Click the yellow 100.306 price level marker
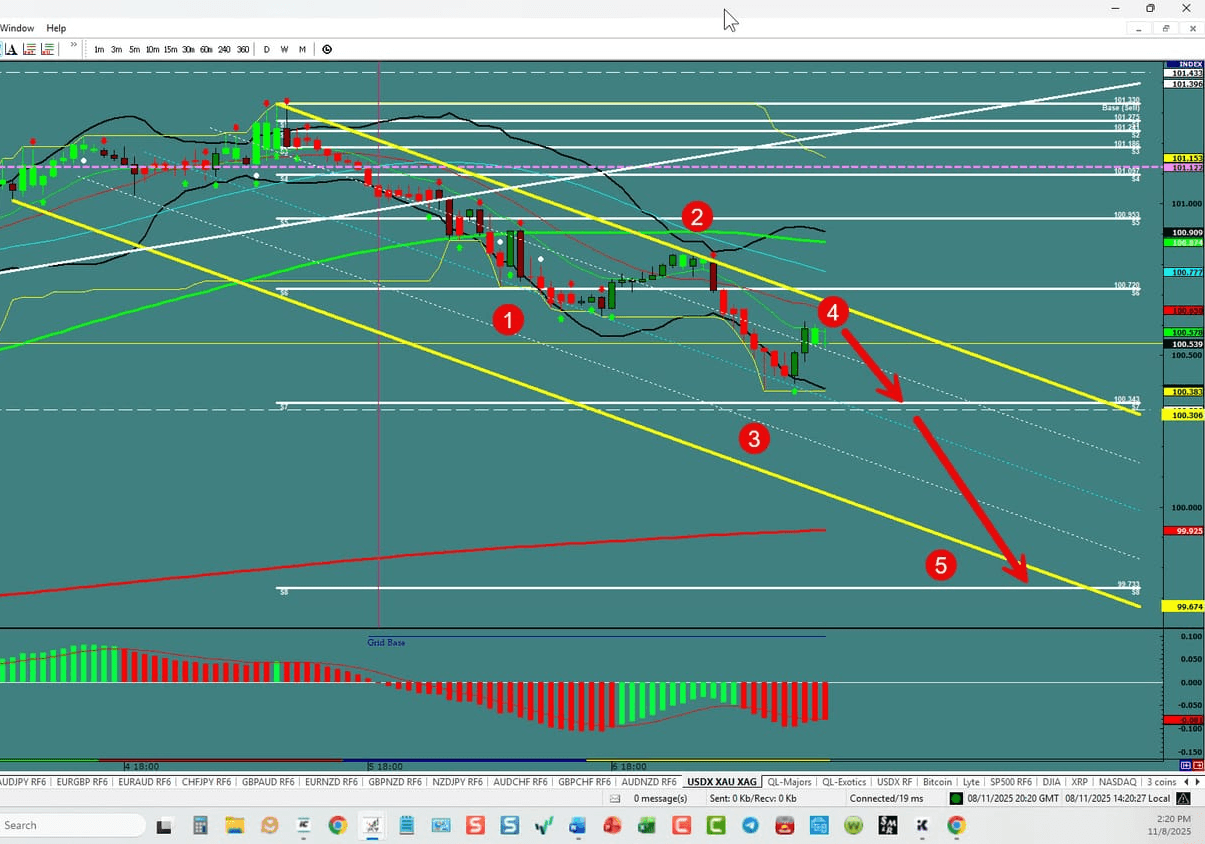The image size is (1205, 844). [x=1182, y=415]
